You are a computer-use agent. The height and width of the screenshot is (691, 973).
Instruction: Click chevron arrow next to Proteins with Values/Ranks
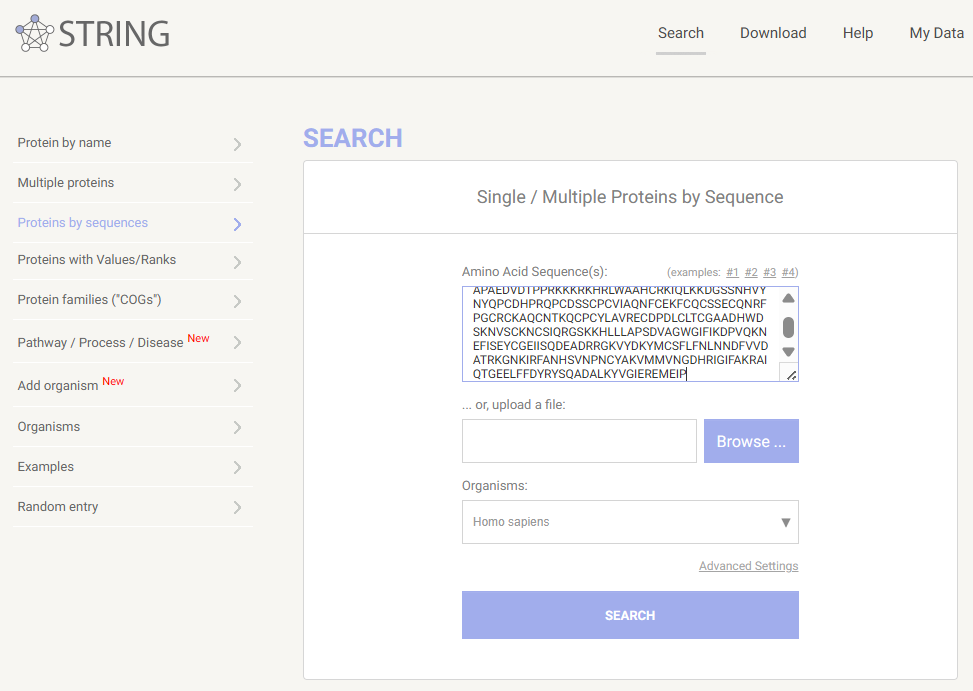point(237,262)
